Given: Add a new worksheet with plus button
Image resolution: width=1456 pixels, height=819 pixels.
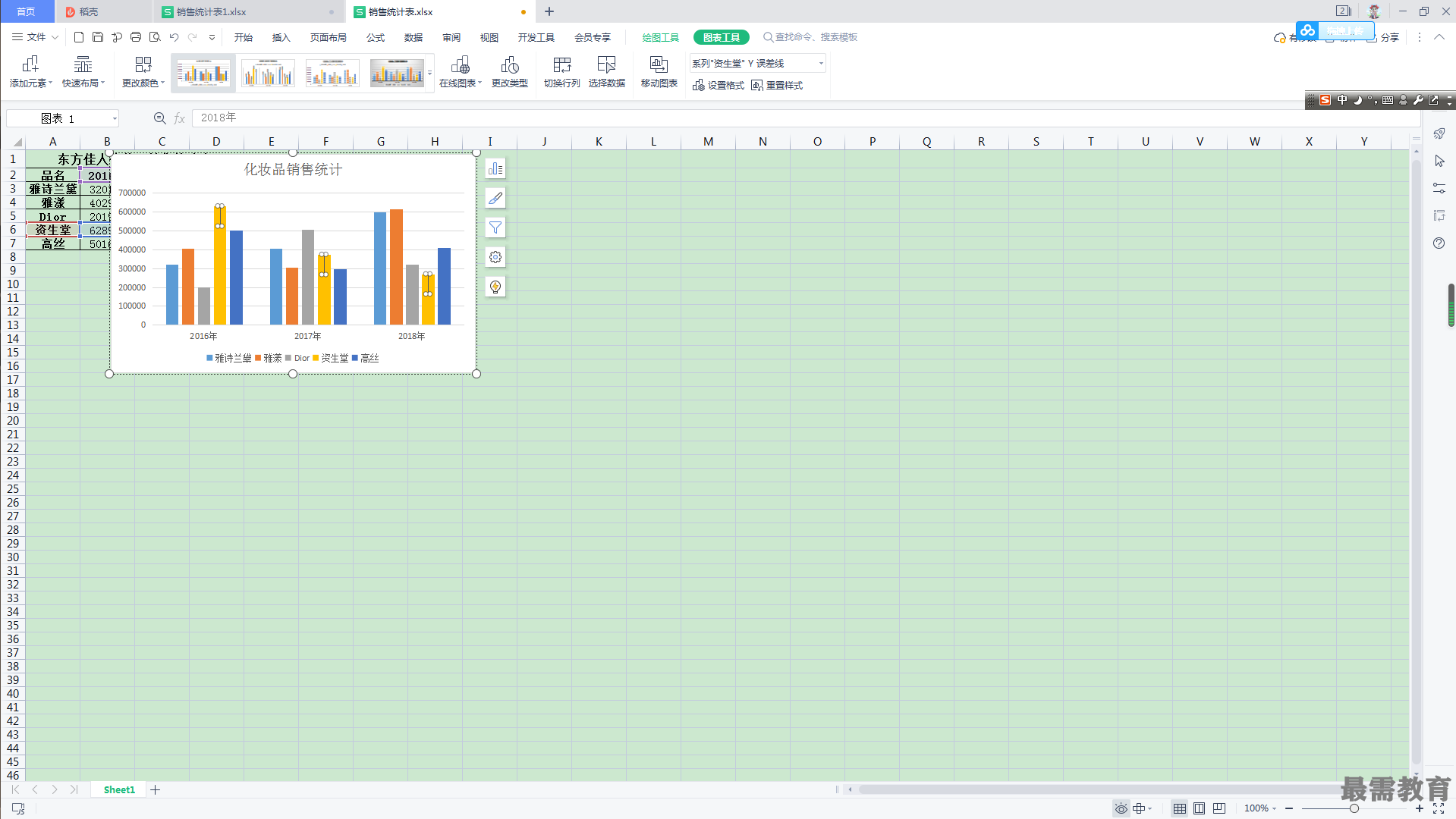Looking at the screenshot, I should click(x=156, y=789).
